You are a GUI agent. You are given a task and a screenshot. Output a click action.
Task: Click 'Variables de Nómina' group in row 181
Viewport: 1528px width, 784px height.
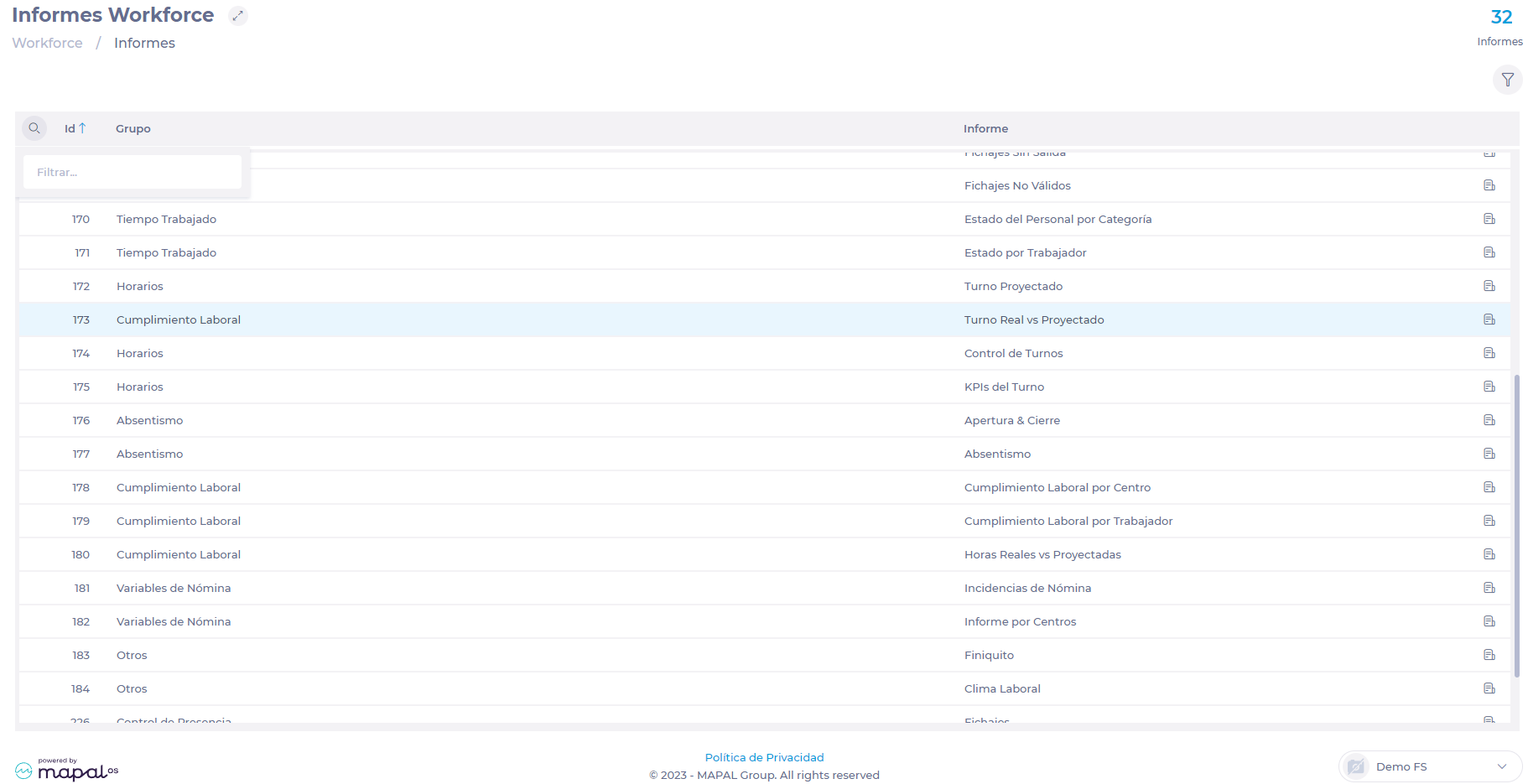pyautogui.click(x=174, y=588)
